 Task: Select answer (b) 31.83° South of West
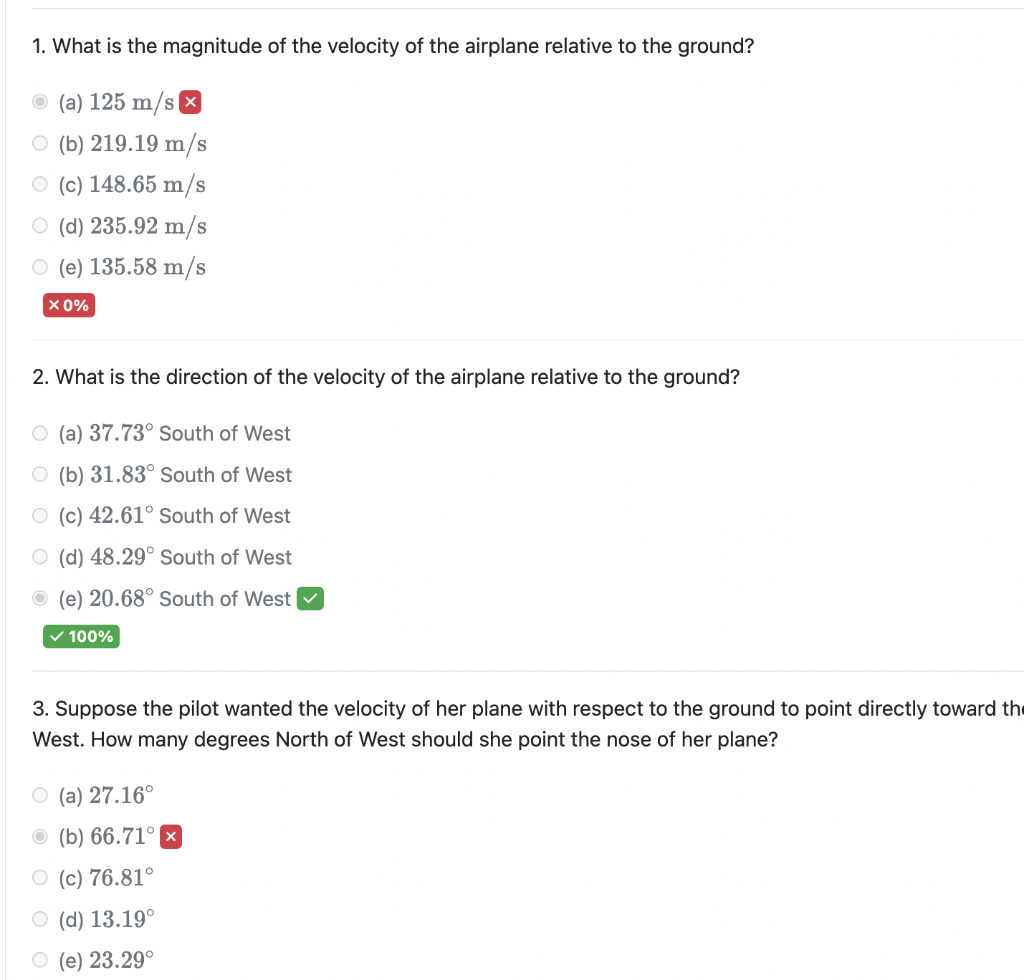click(40, 473)
